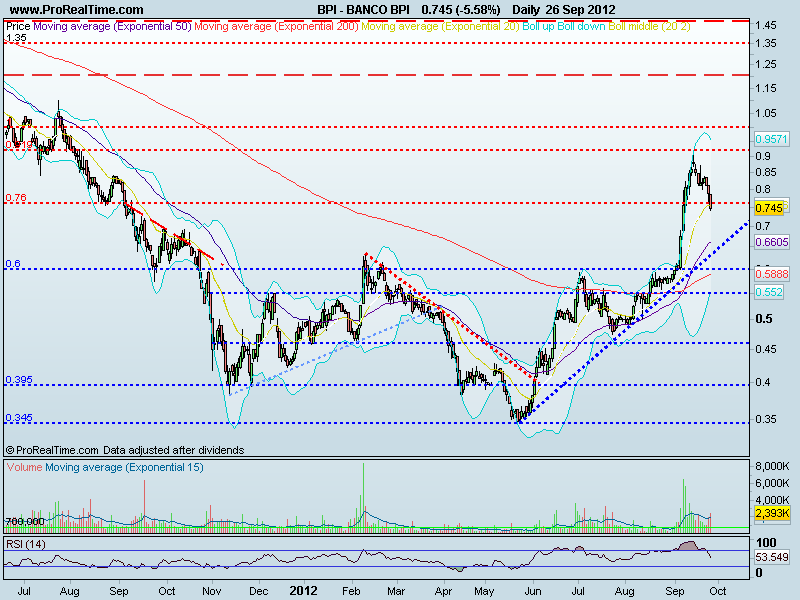Click Moving average (Exponential 20) legend entry
This screenshot has height=600, width=800.
click(x=440, y=26)
